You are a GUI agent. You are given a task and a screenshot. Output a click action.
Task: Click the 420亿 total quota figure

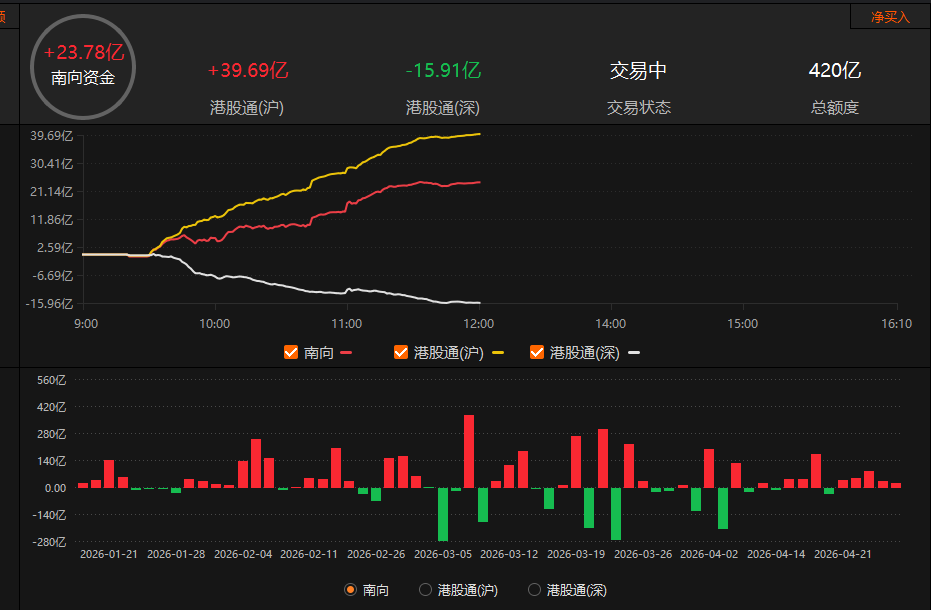(834, 71)
